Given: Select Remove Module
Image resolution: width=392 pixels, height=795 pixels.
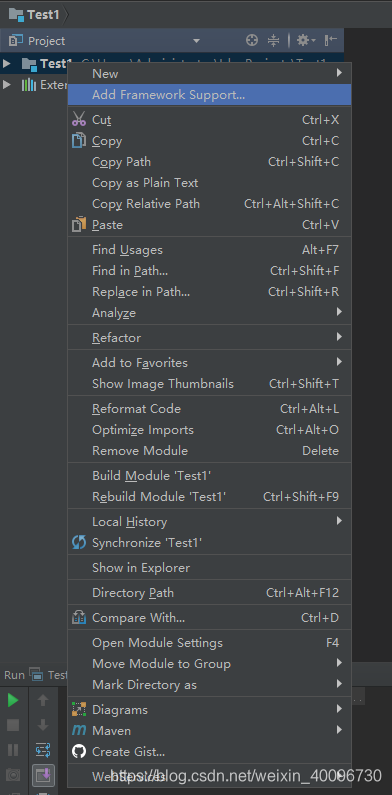Looking at the screenshot, I should coord(209,451).
